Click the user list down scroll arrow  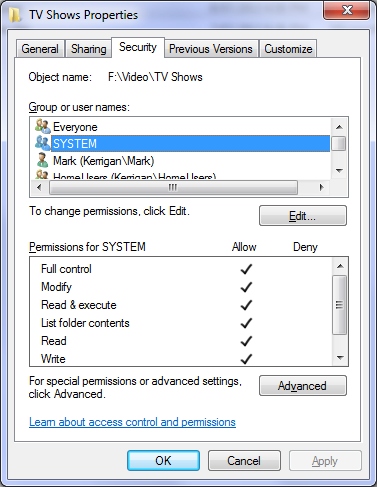click(339, 171)
